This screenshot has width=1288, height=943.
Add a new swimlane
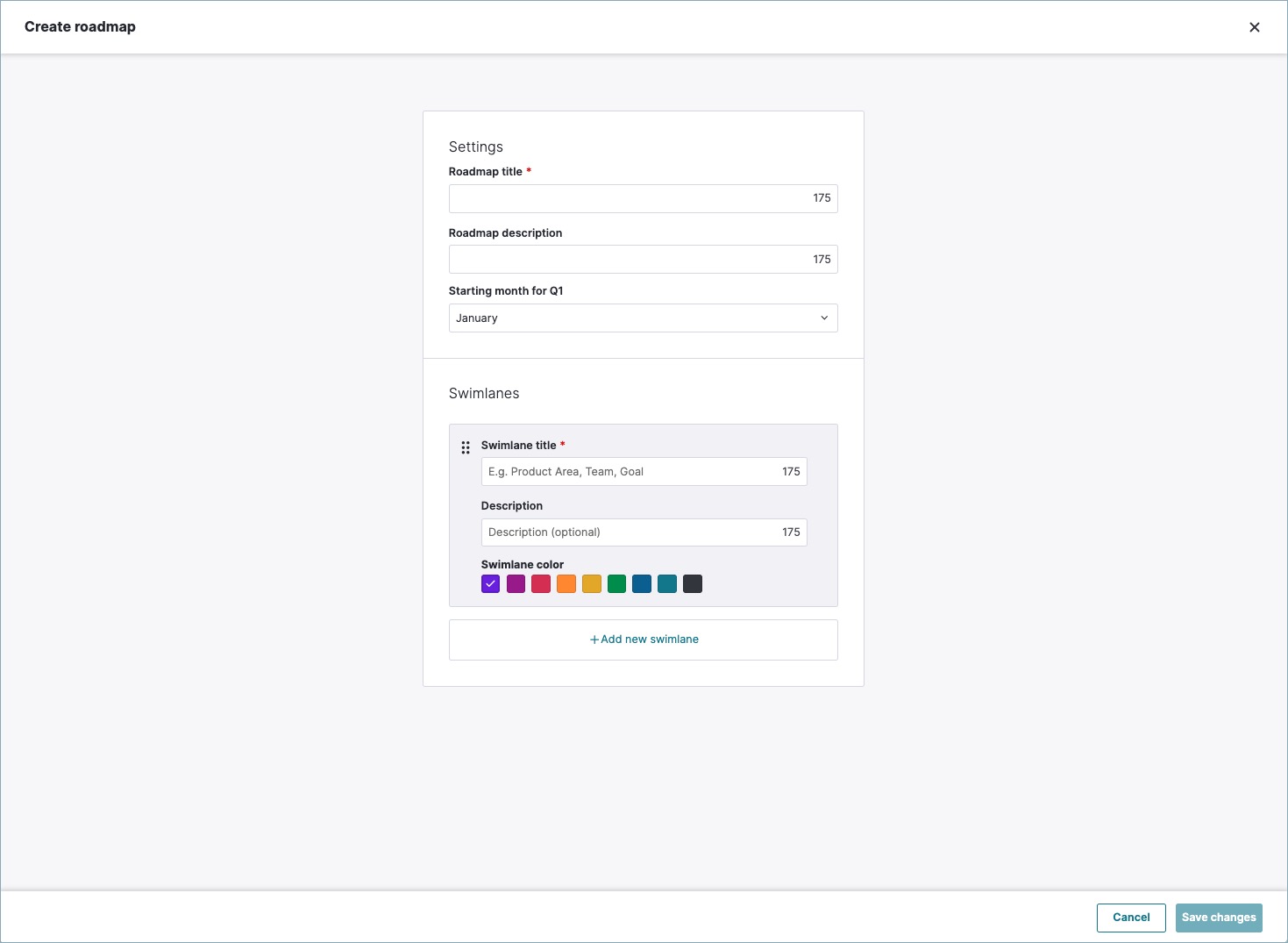point(644,639)
